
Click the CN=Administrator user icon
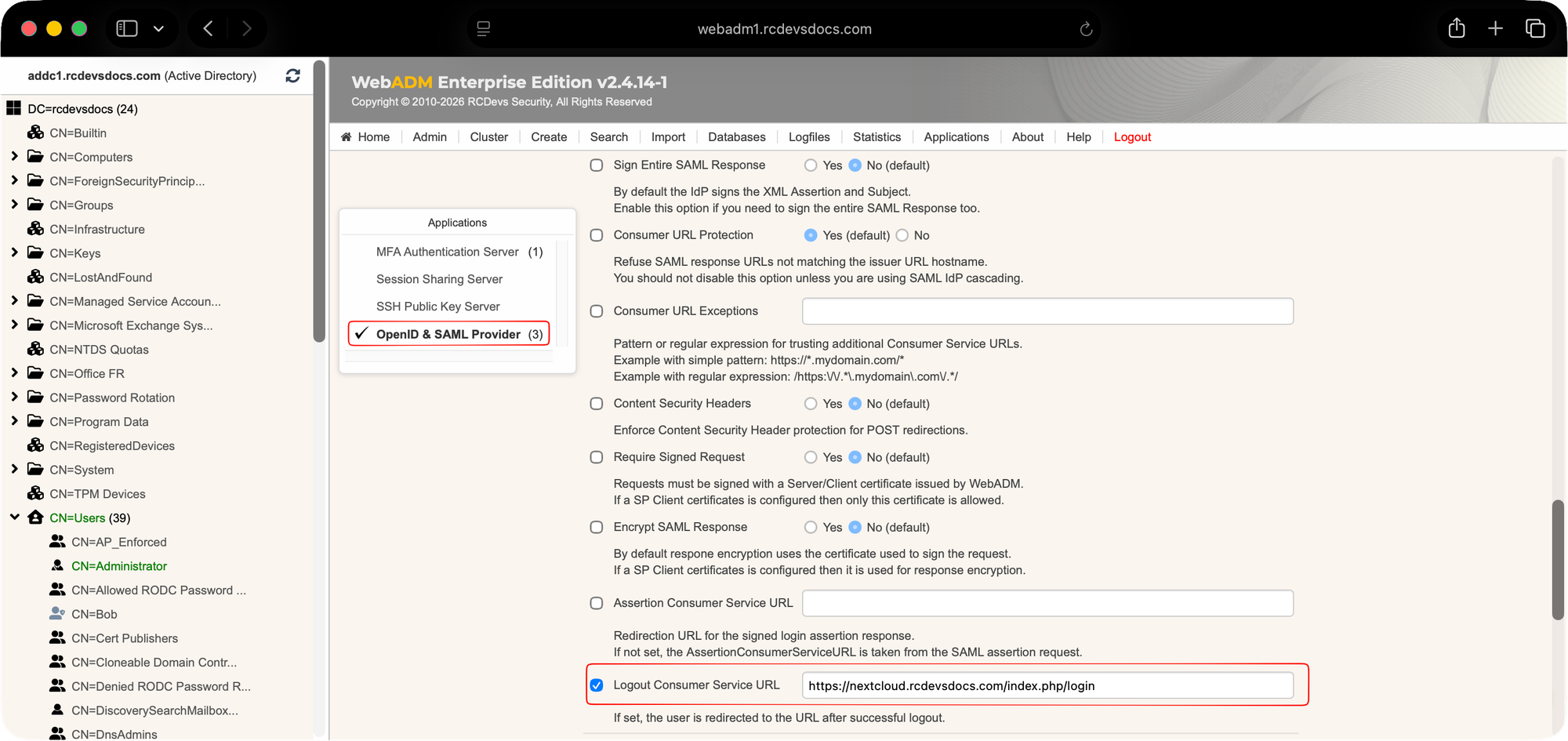[x=57, y=565]
